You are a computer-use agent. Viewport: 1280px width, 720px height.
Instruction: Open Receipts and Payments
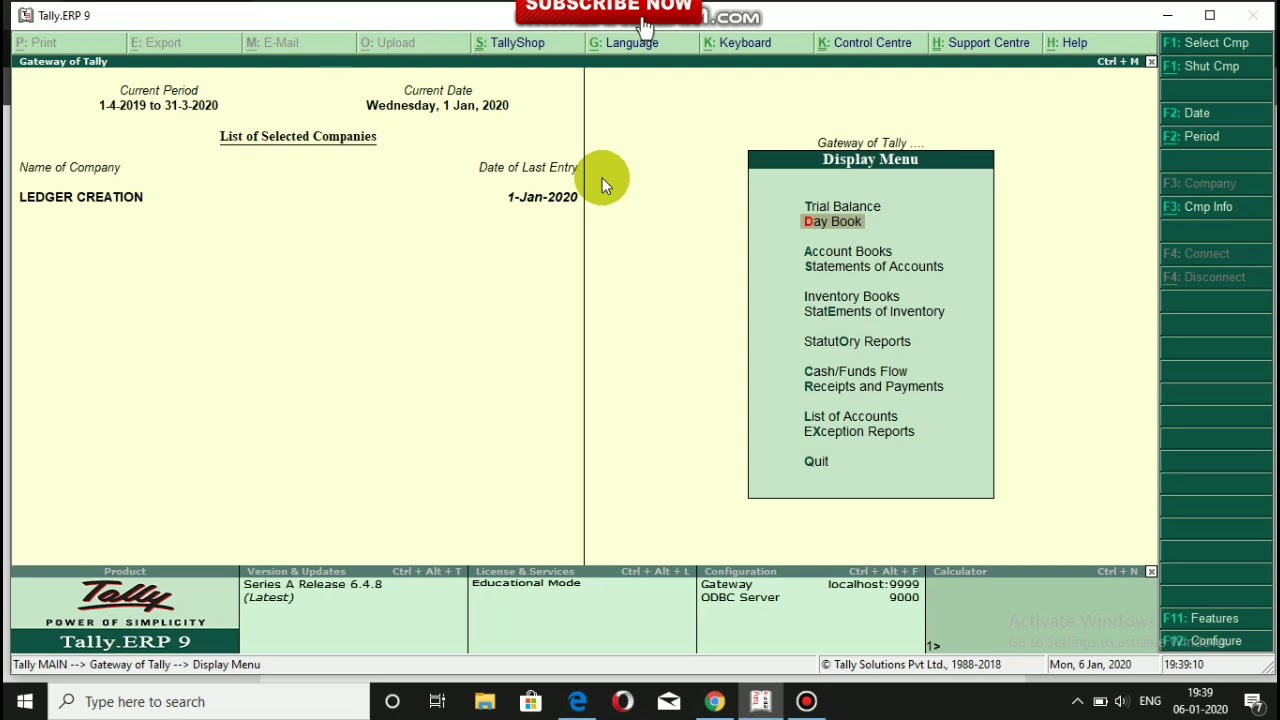pyautogui.click(x=873, y=386)
